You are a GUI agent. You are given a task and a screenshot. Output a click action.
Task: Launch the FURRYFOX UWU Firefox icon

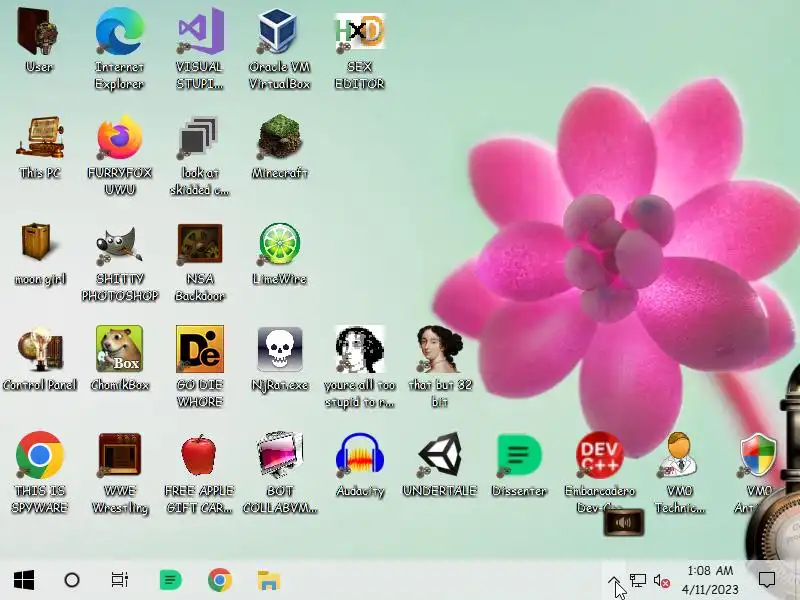119,137
